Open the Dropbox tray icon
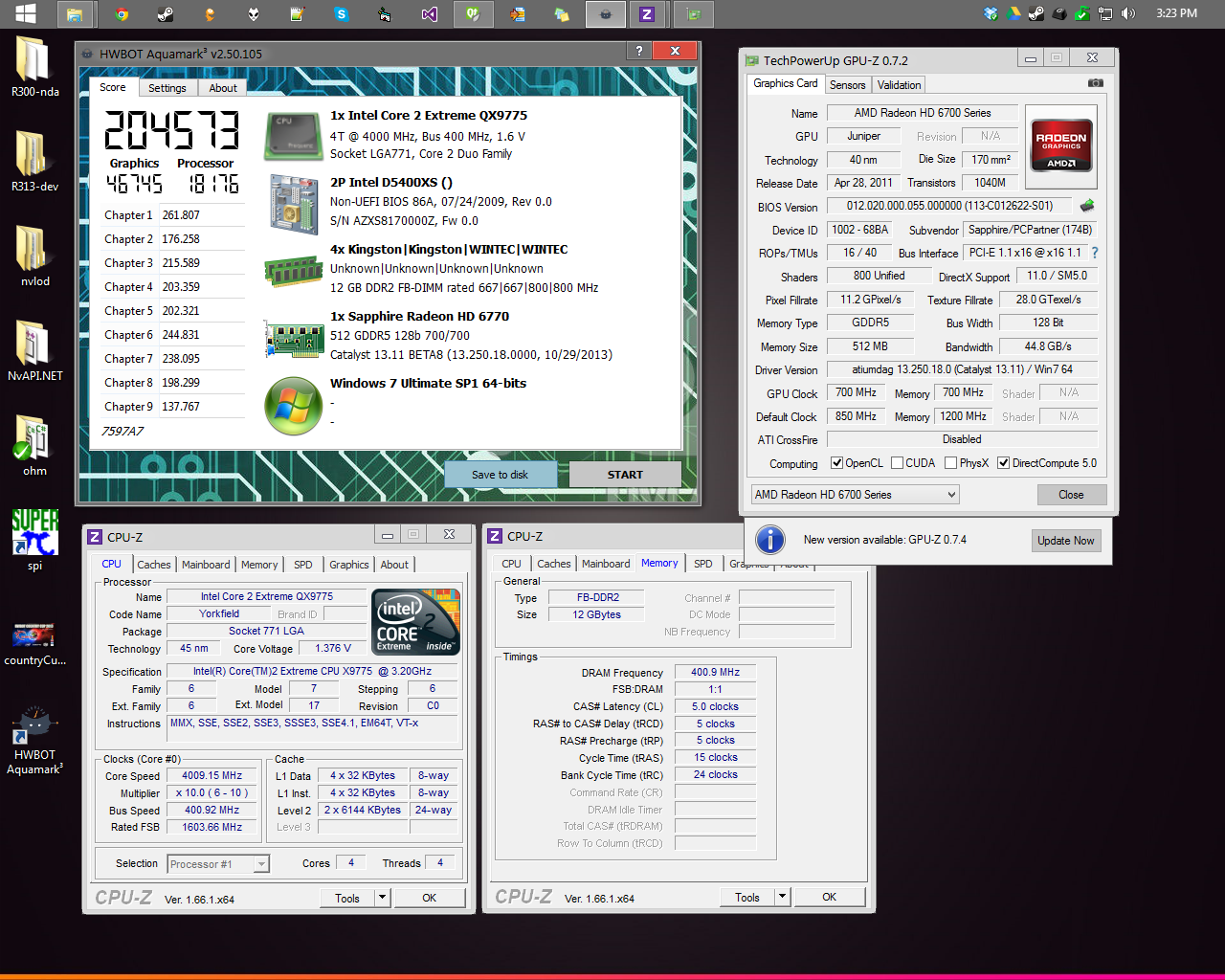The height and width of the screenshot is (980, 1225). pyautogui.click(x=991, y=13)
